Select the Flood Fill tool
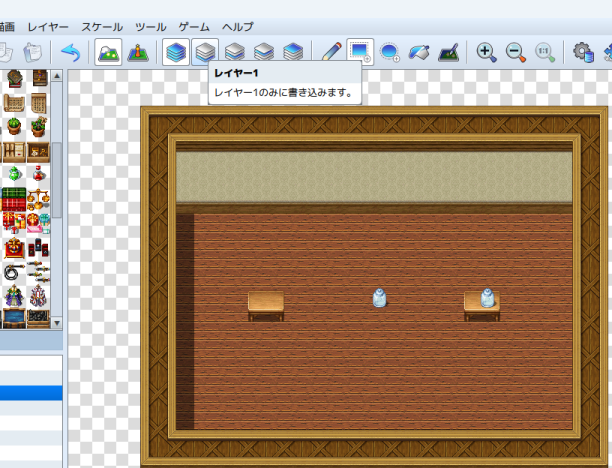The height and width of the screenshot is (468, 612). 419,52
